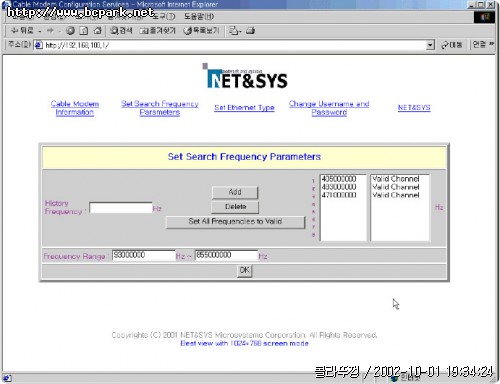500x384 pixels.
Task: Open the Back button's history dropdown arrow
Action: pyautogui.click(x=40, y=31)
